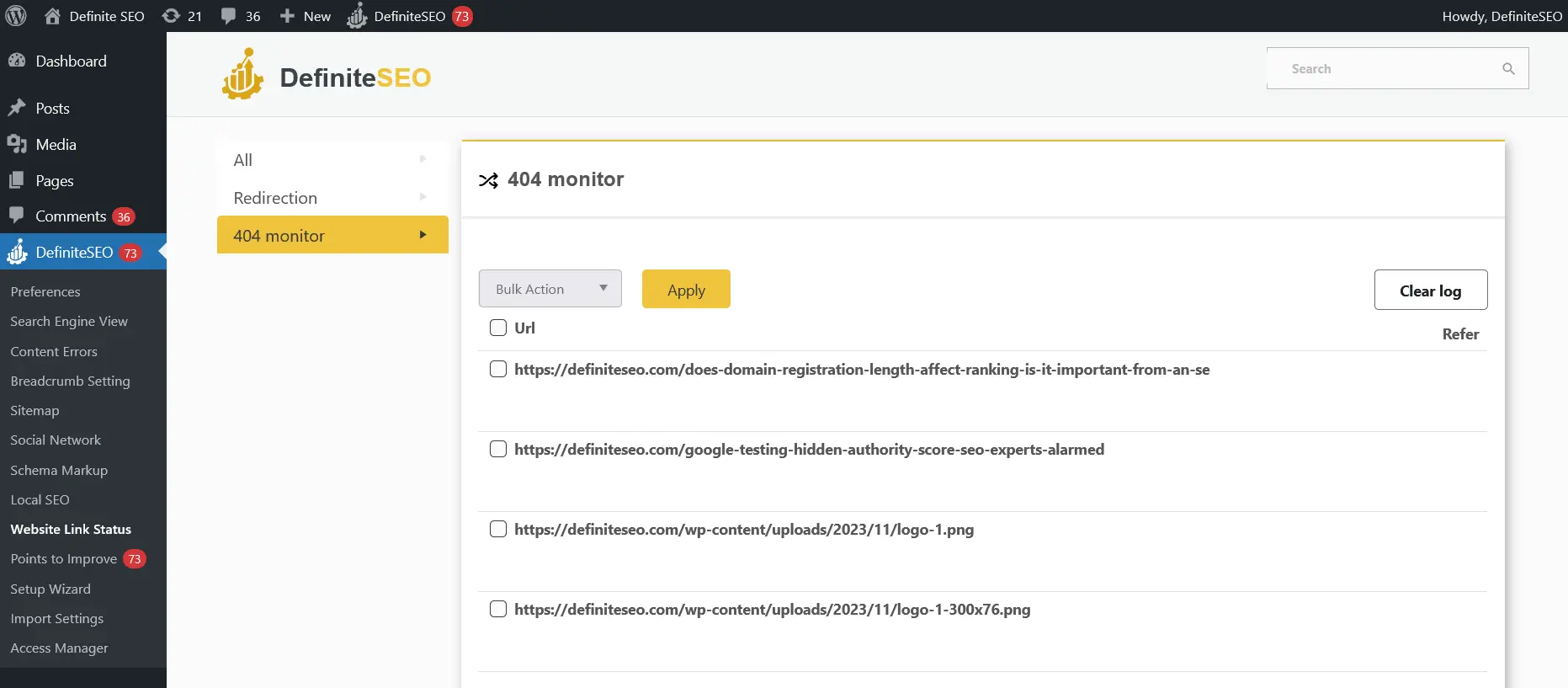Click the Refer column header
This screenshot has width=1568, height=688.
pos(1460,334)
